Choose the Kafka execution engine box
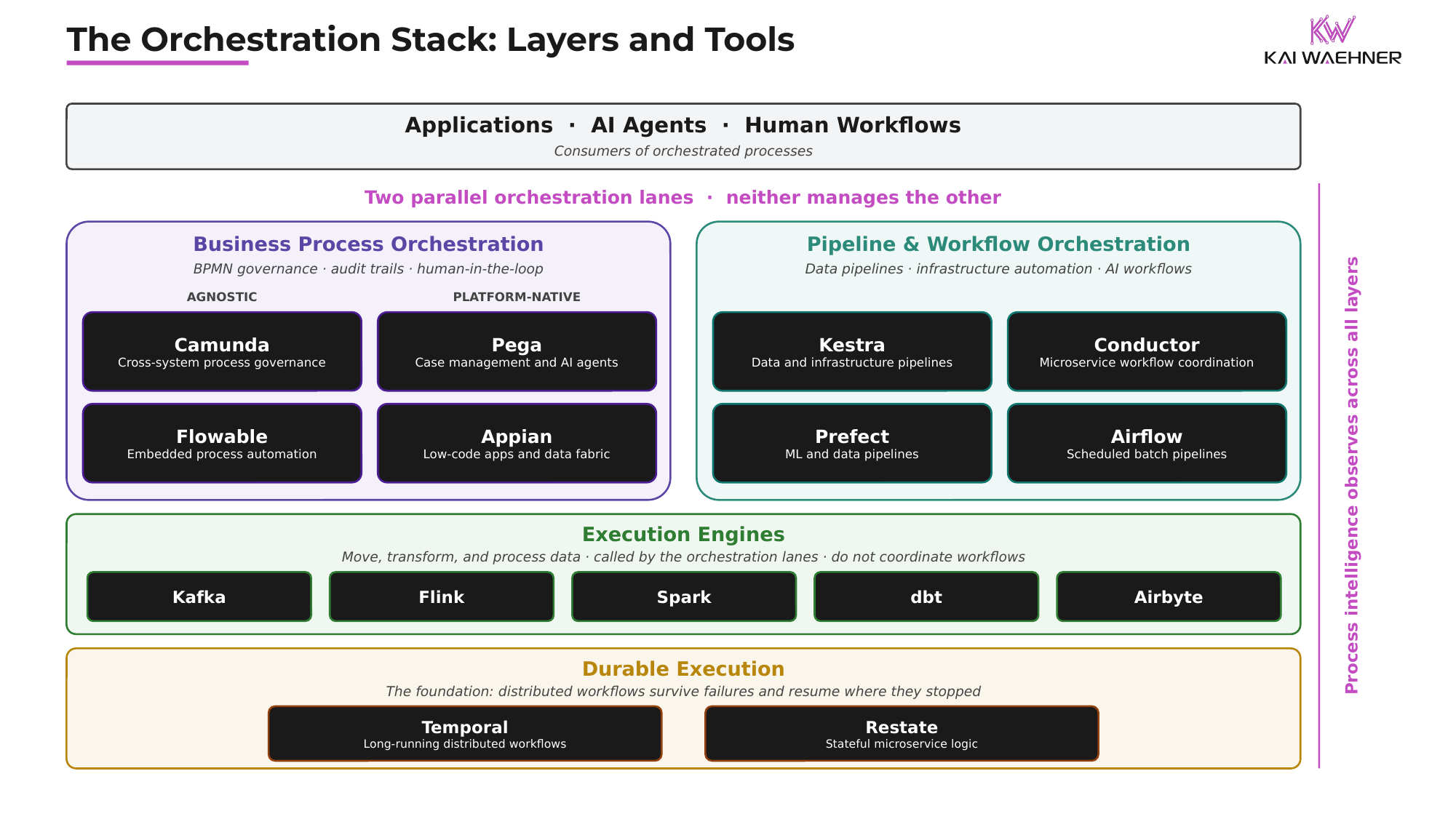Image resolution: width=1456 pixels, height=819 pixels. (x=199, y=597)
